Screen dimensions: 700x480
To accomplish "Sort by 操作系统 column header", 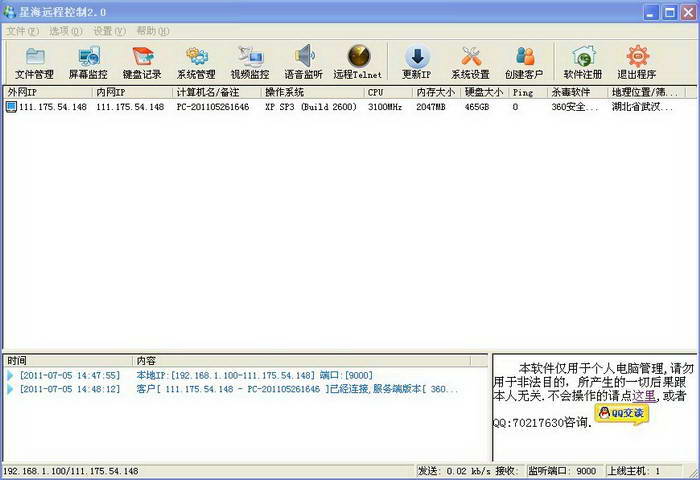I will pos(312,92).
